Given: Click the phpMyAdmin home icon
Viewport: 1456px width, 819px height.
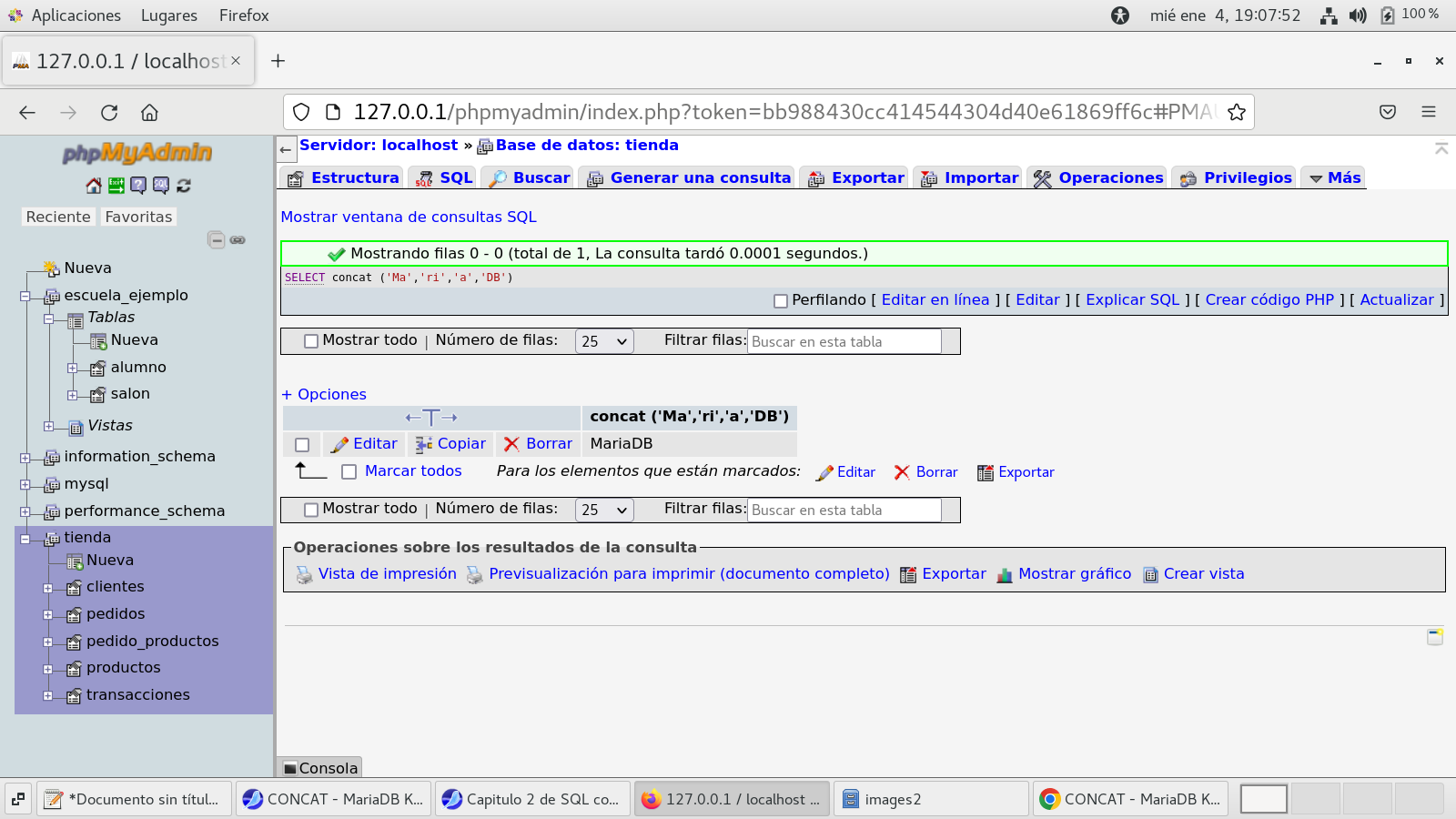Looking at the screenshot, I should tap(94, 186).
